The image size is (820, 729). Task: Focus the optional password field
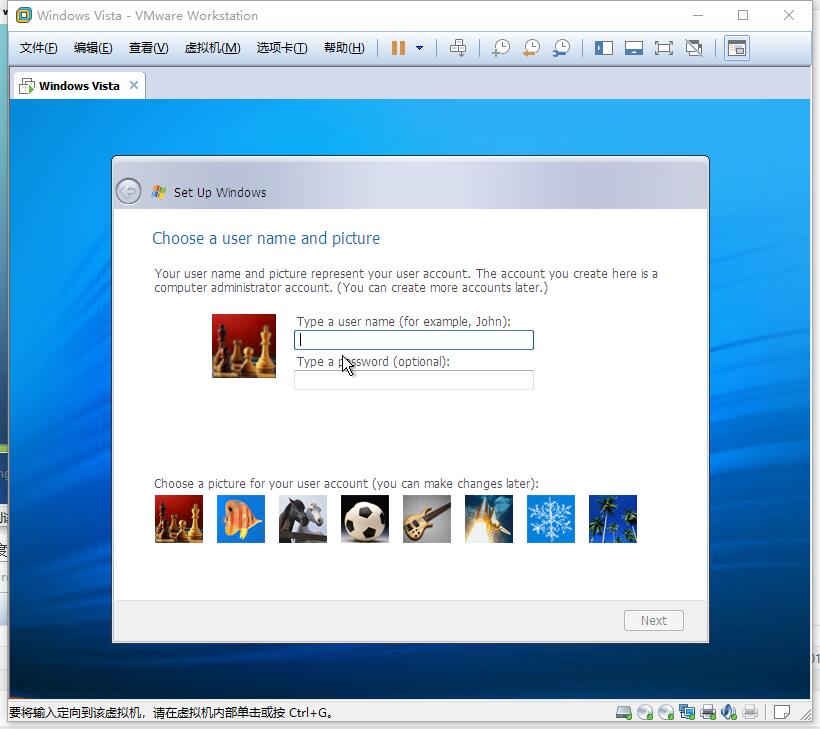414,380
